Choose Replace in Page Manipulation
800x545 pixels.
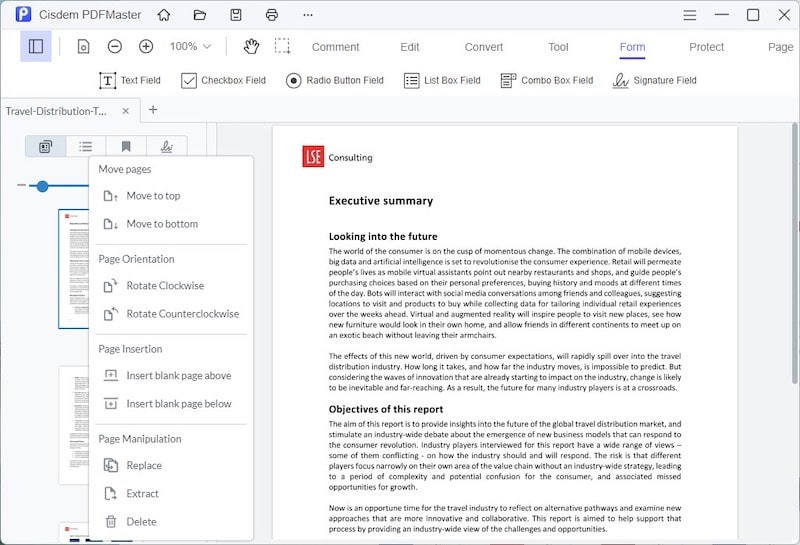171,465
